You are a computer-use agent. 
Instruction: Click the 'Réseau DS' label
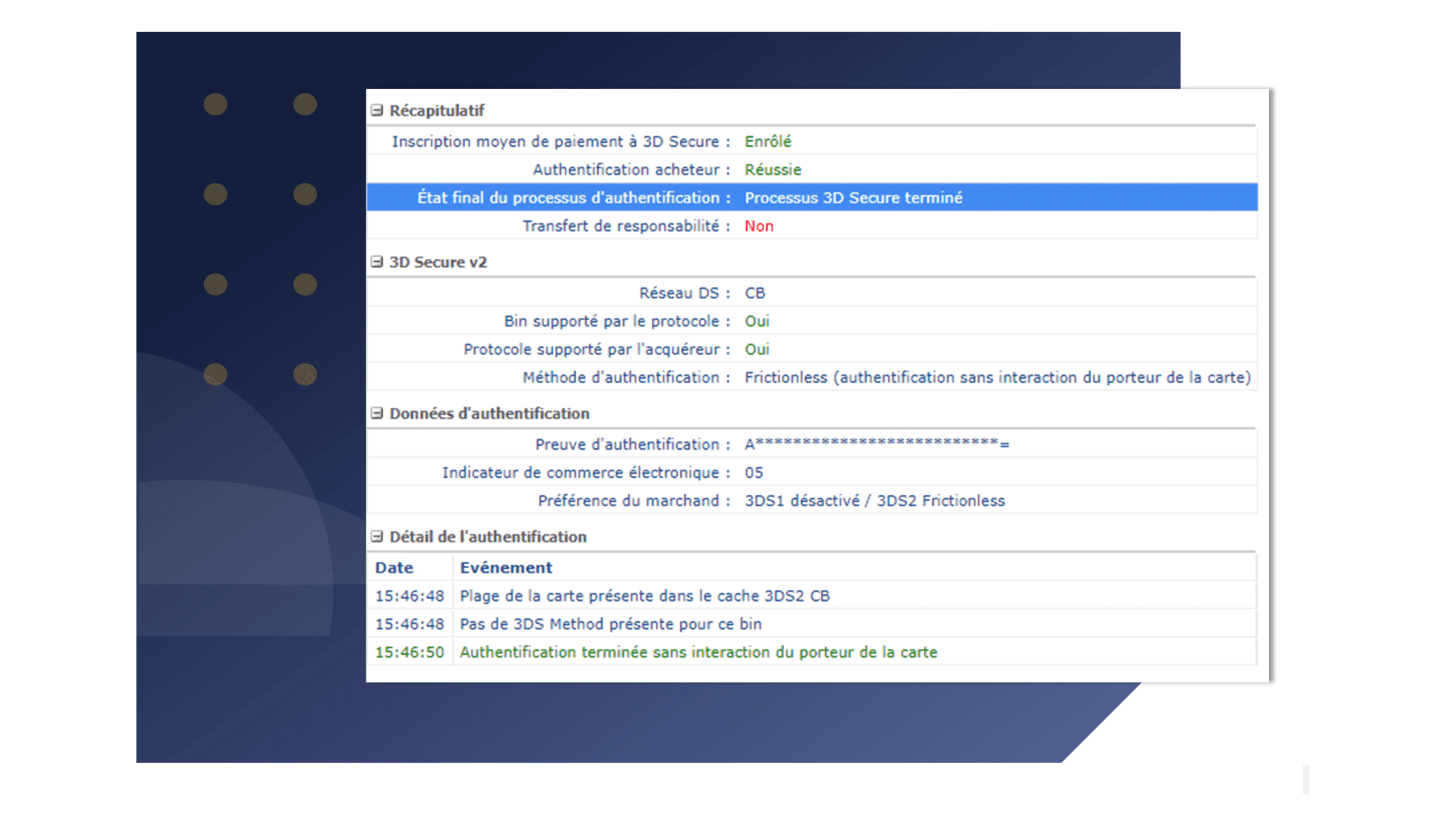685,293
